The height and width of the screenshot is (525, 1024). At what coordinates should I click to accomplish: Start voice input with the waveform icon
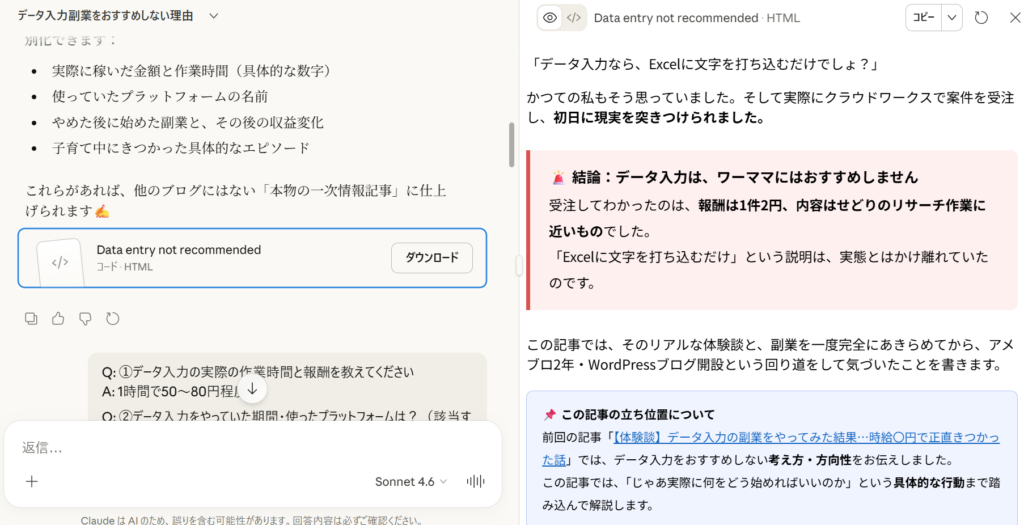(x=475, y=481)
